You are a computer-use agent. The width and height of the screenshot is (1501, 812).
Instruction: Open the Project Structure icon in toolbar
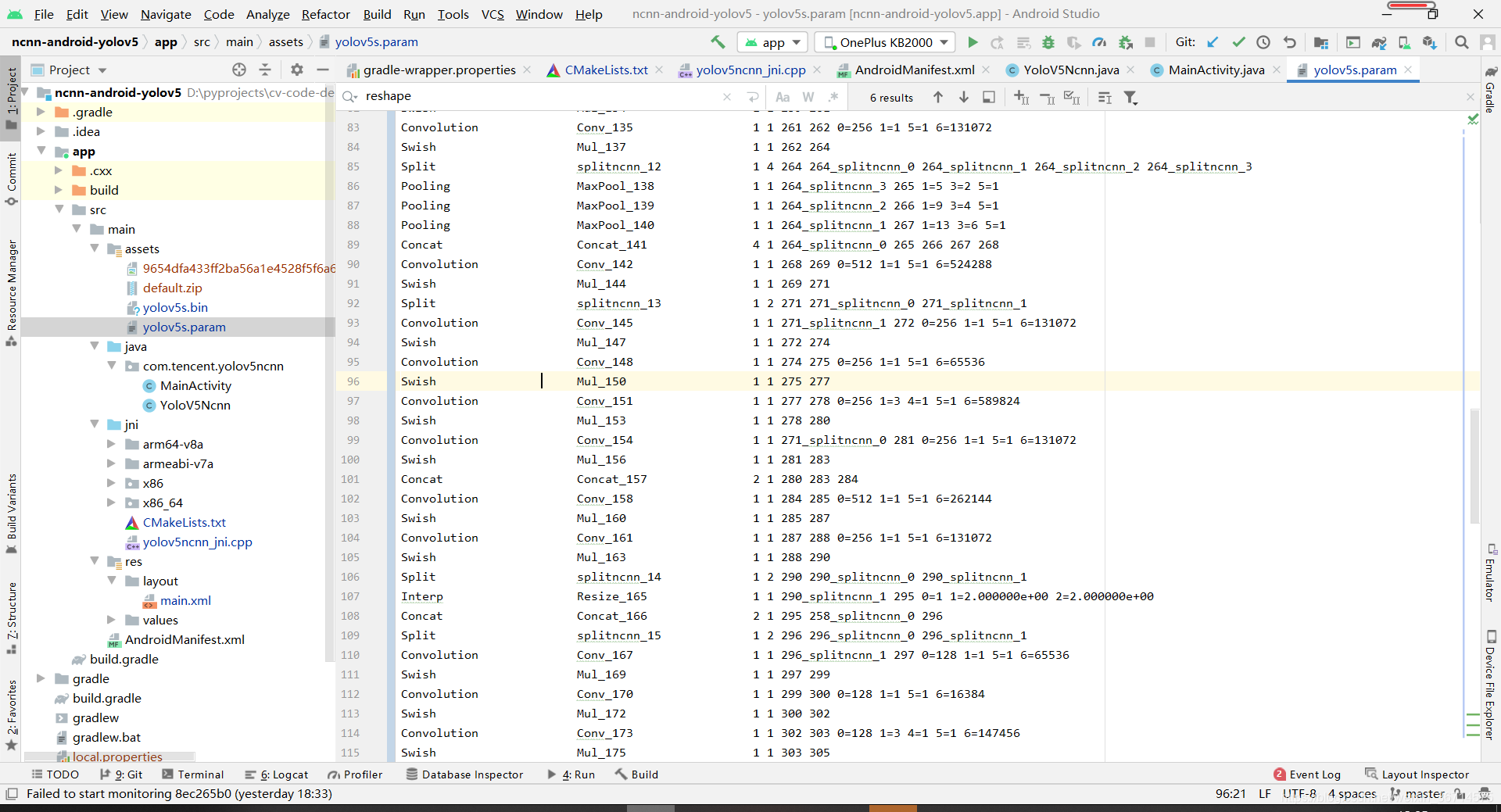click(x=1321, y=42)
